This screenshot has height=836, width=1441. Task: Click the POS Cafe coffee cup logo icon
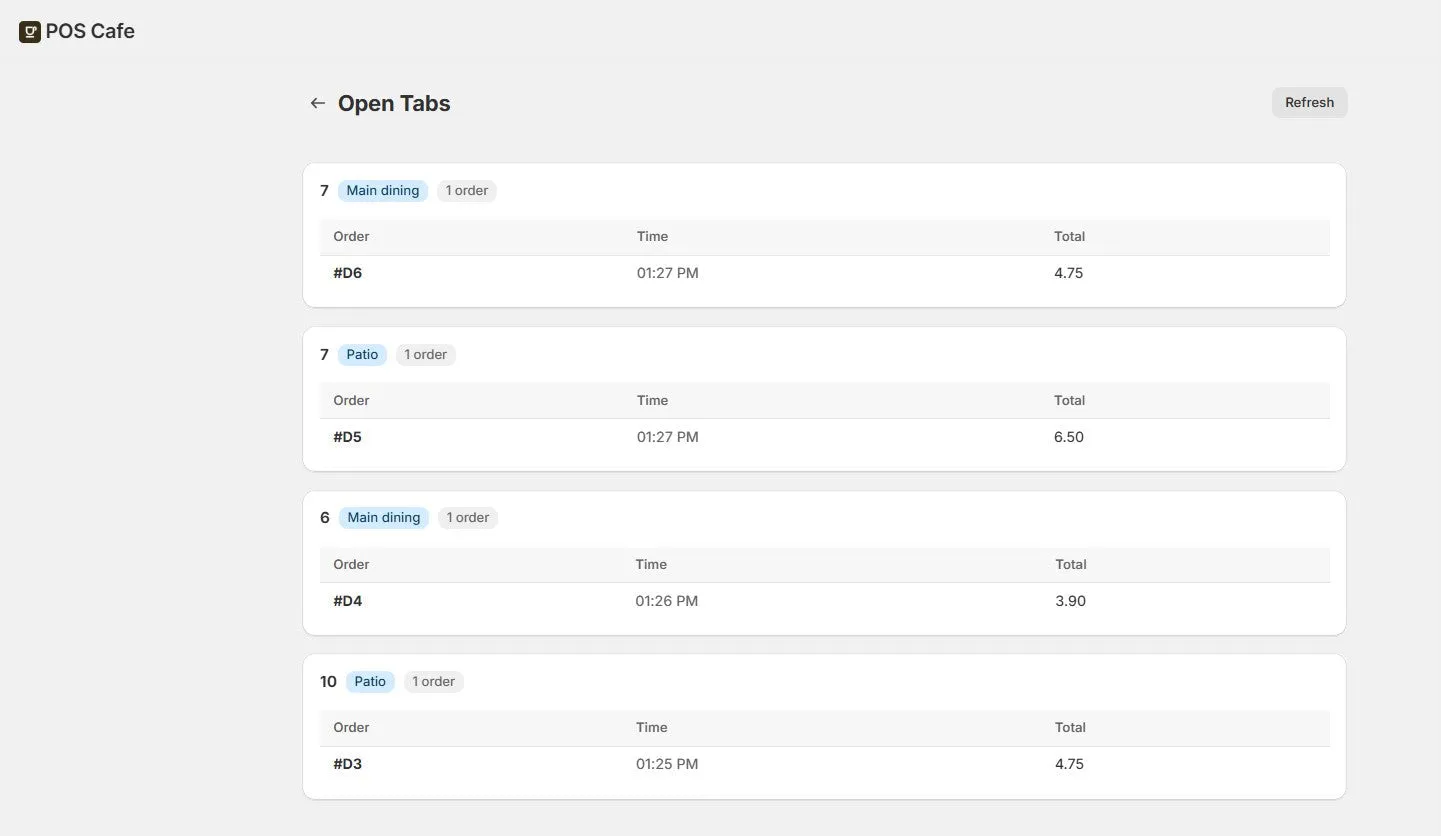click(x=30, y=32)
